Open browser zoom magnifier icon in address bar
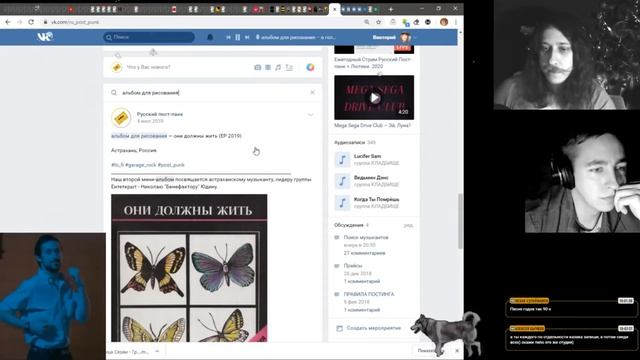 click(367, 22)
